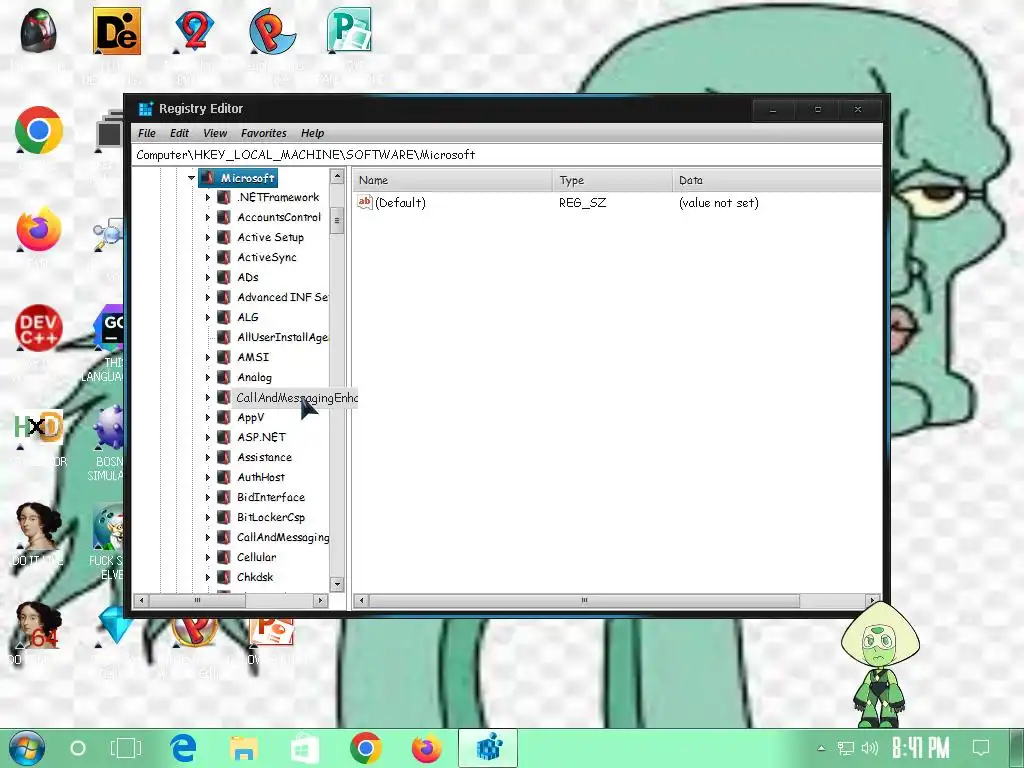The width and height of the screenshot is (1024, 768).
Task: Open Cortana circle on taskbar
Action: [78, 748]
